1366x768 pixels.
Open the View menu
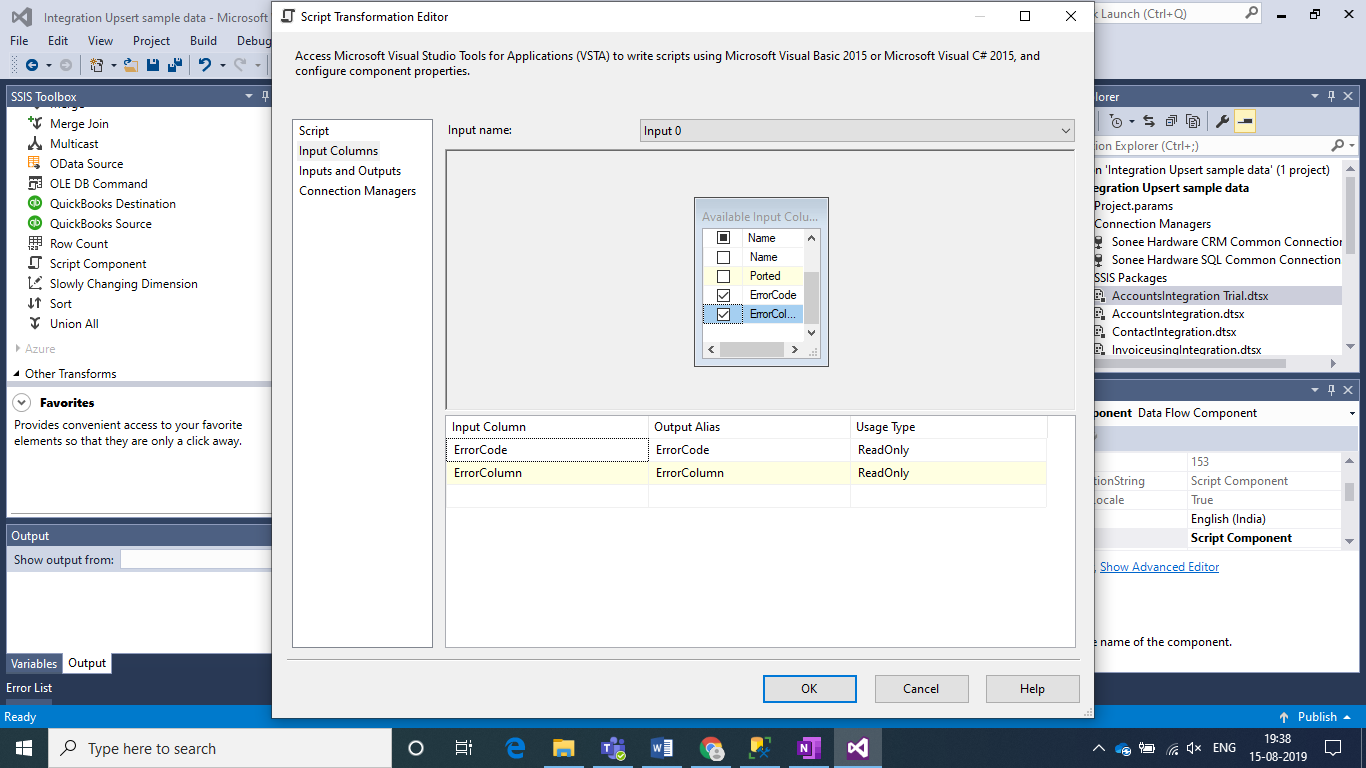pos(100,41)
